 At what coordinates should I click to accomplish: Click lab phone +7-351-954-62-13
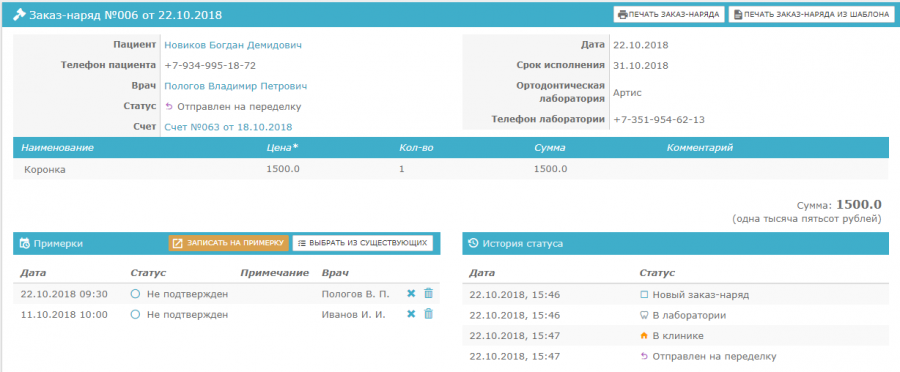pyautogui.click(x=659, y=120)
